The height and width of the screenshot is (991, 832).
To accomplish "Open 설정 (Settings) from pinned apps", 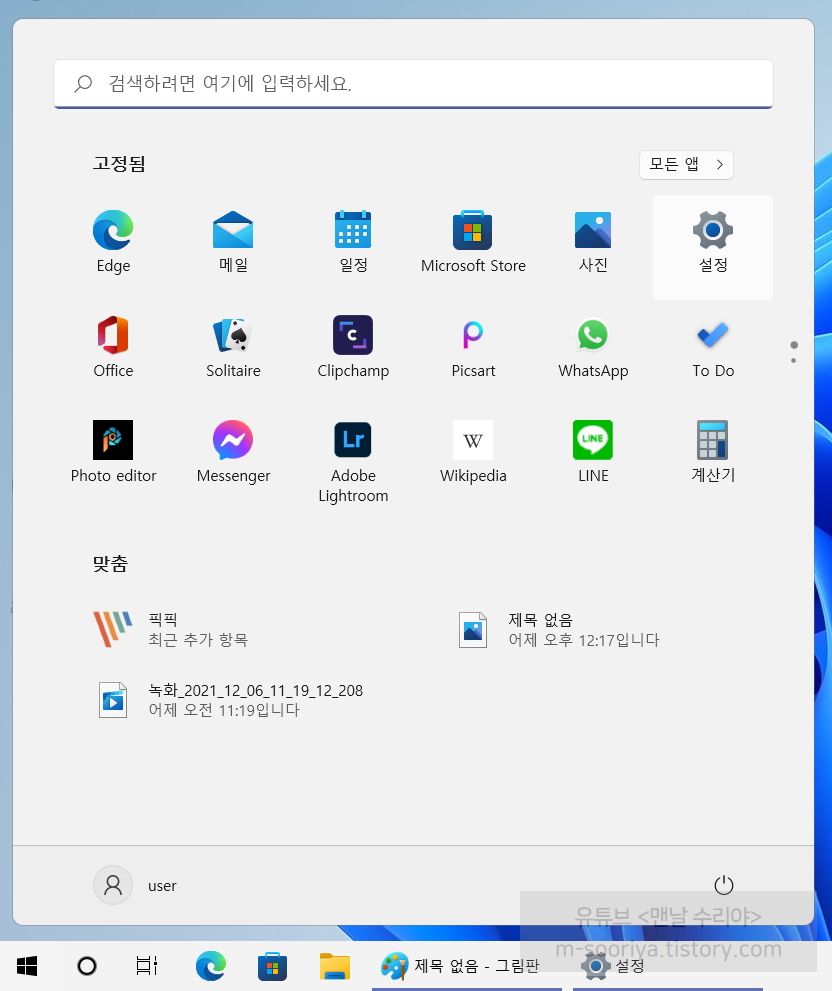I will pyautogui.click(x=713, y=247).
